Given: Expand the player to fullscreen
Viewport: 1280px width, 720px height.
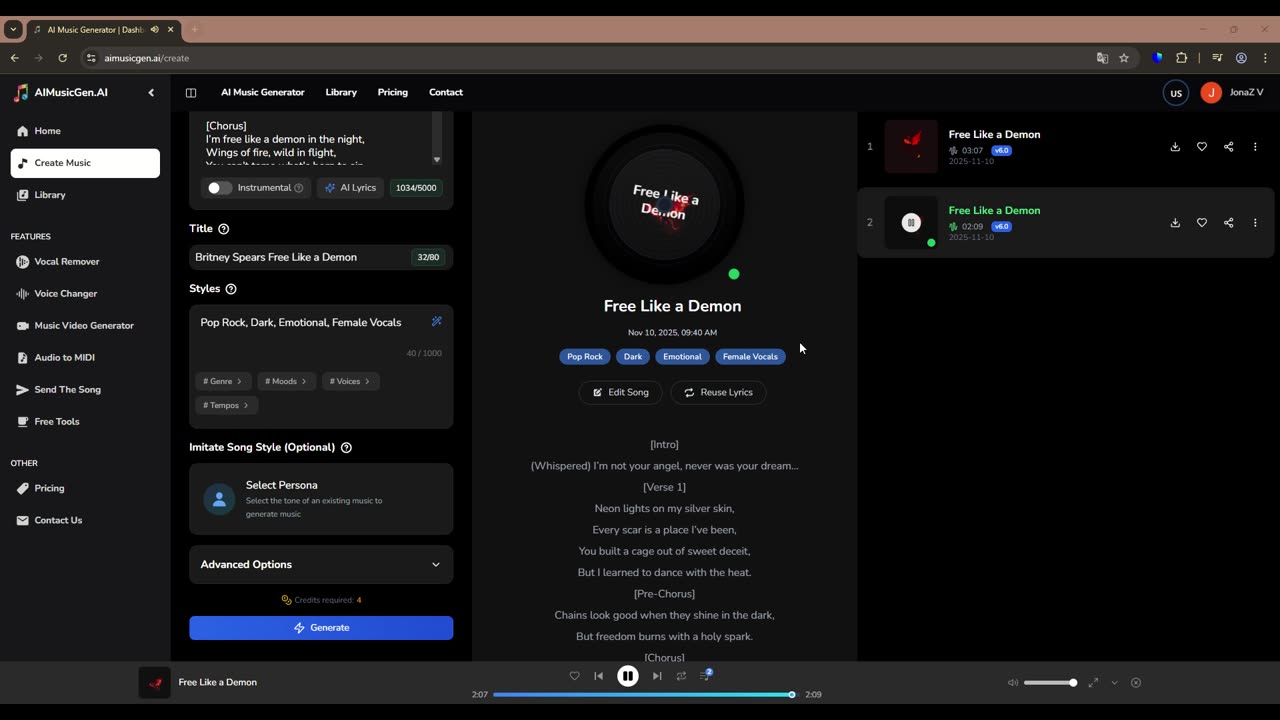Looking at the screenshot, I should [1093, 683].
